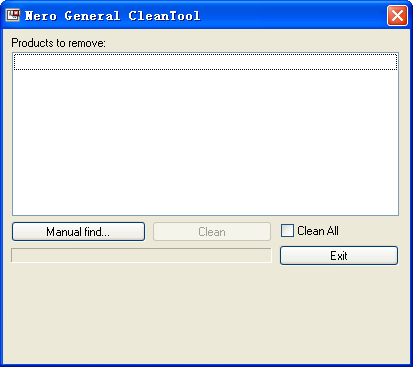This screenshot has height=367, width=413.
Task: Close the Nero General CleanTool window
Action: click(397, 15)
